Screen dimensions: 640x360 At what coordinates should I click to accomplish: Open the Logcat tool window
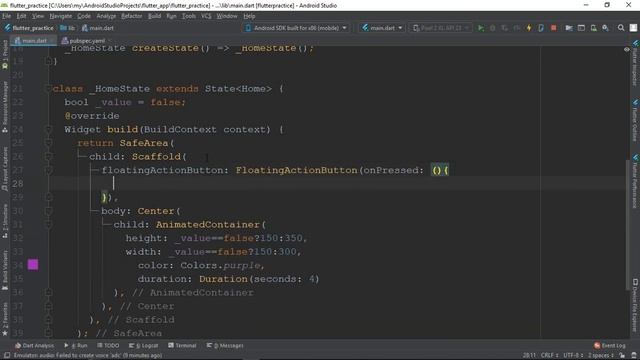tap(143, 345)
